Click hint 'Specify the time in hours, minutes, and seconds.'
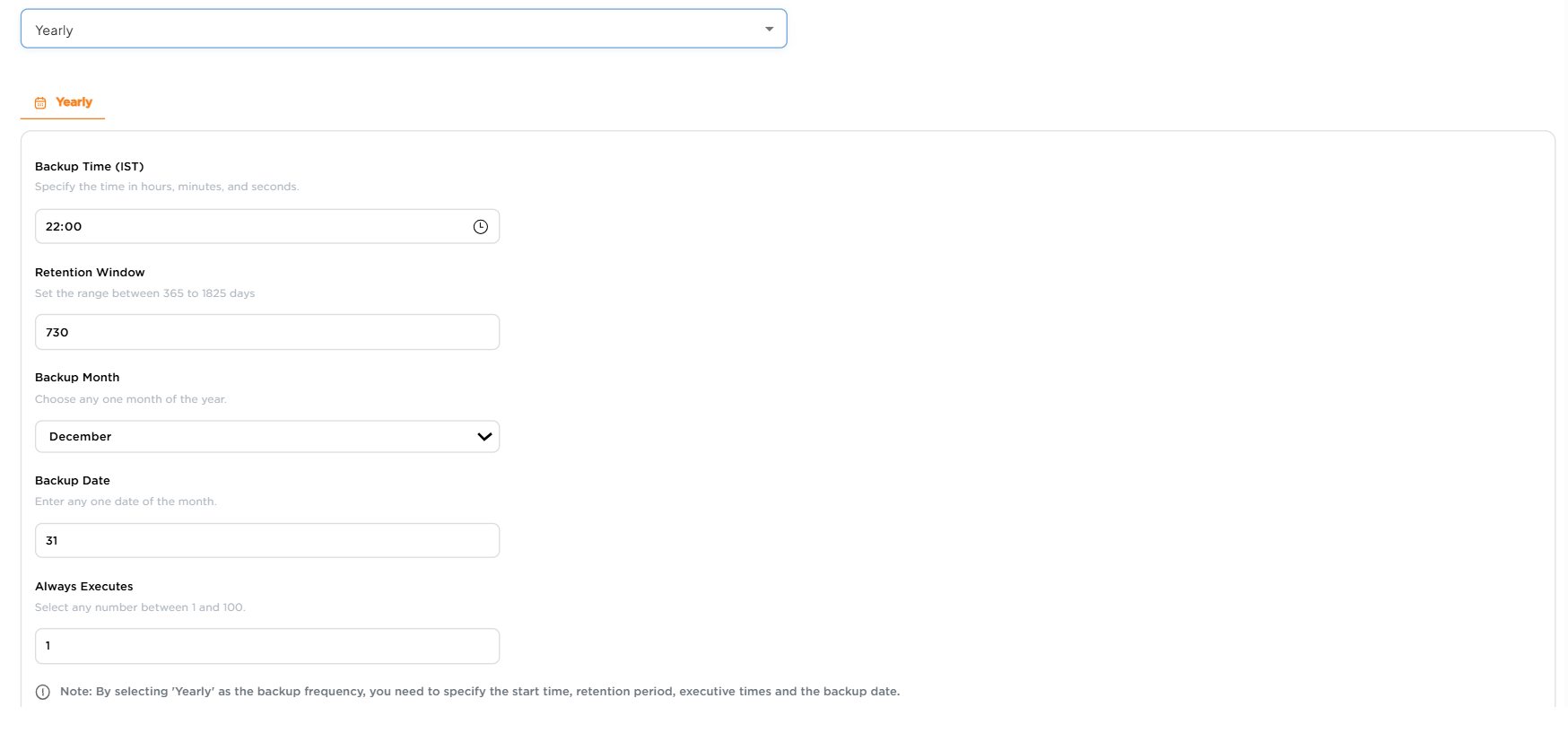1568x733 pixels. point(167,187)
